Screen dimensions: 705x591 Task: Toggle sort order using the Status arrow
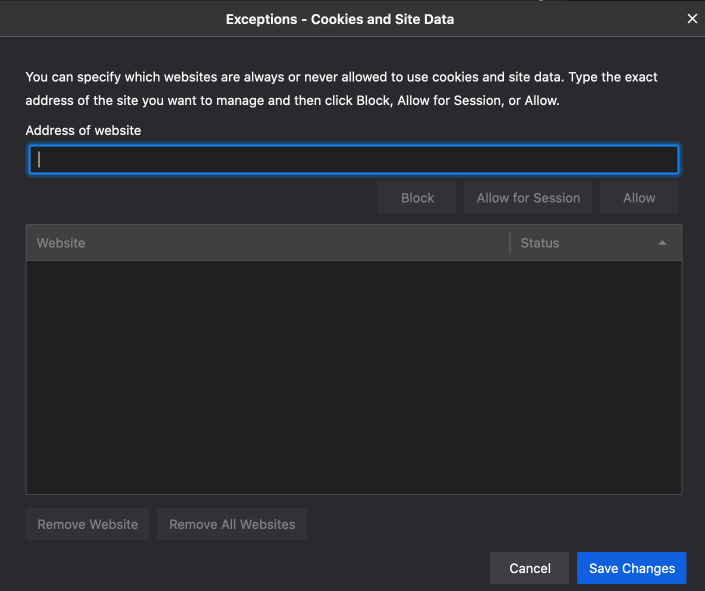click(x=662, y=243)
